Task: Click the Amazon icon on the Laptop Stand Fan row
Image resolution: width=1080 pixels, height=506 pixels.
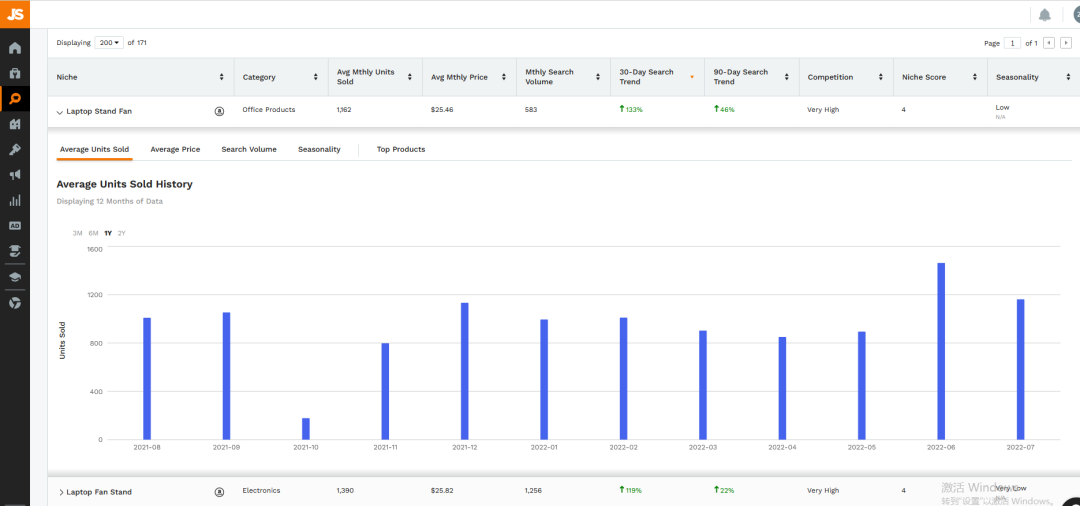Action: coord(220,111)
